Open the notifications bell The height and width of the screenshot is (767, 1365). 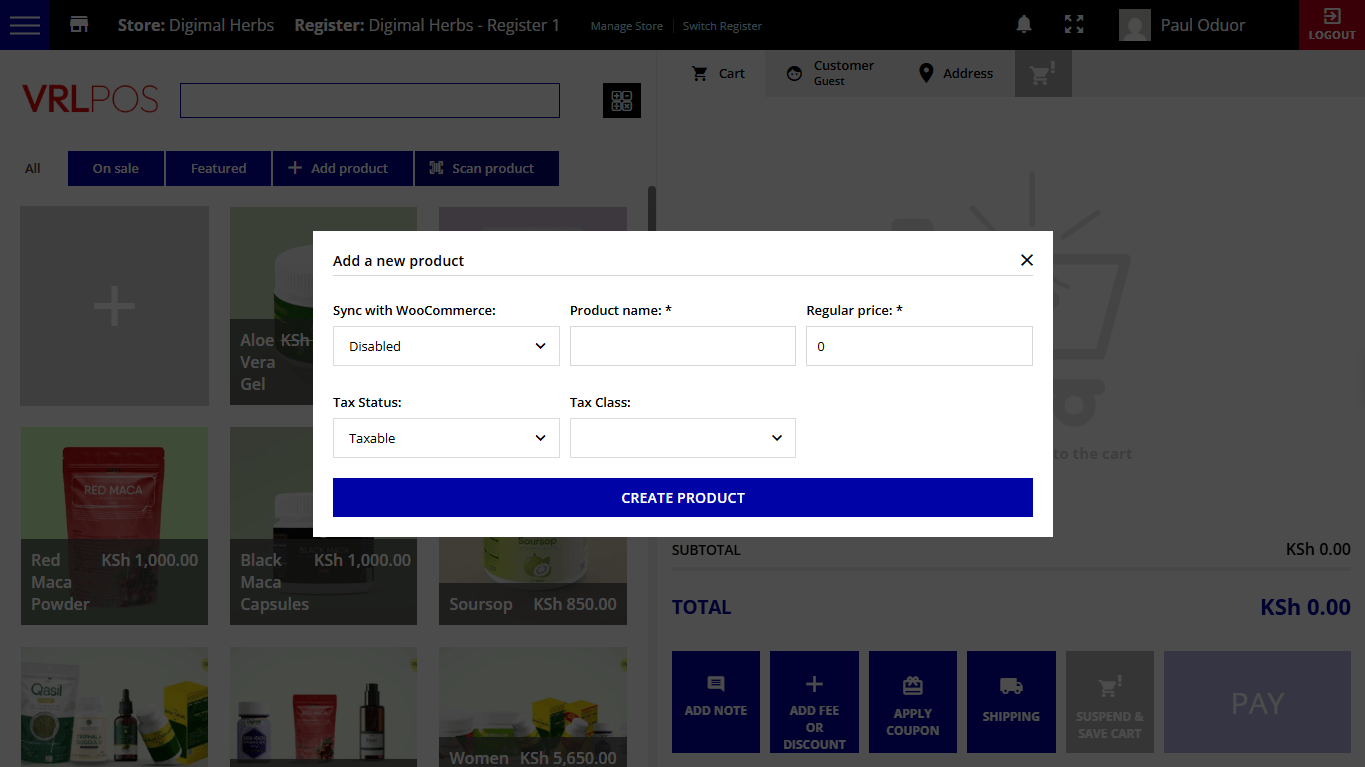pos(1023,25)
